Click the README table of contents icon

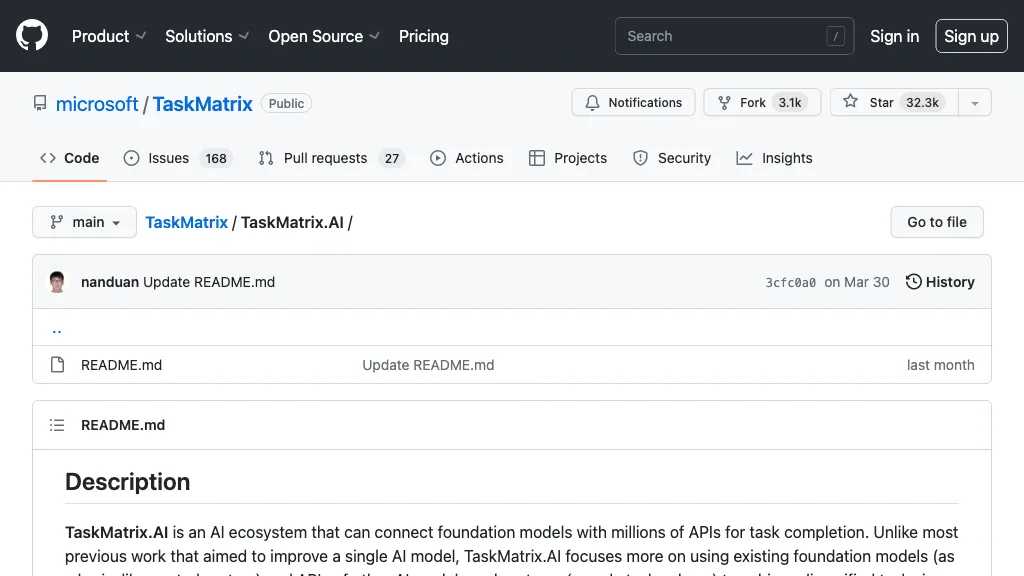pos(57,425)
